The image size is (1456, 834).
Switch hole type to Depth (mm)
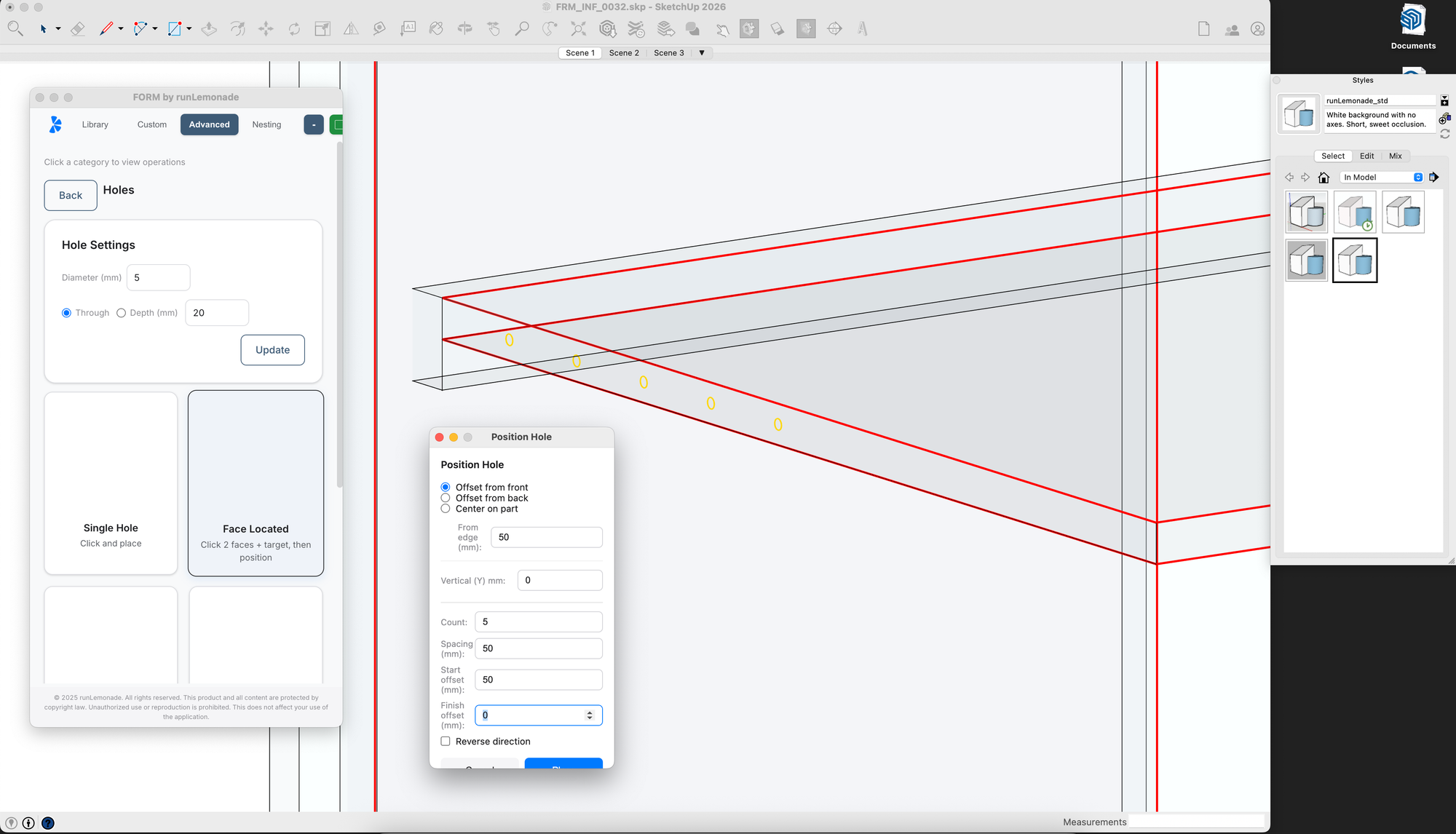pos(122,313)
